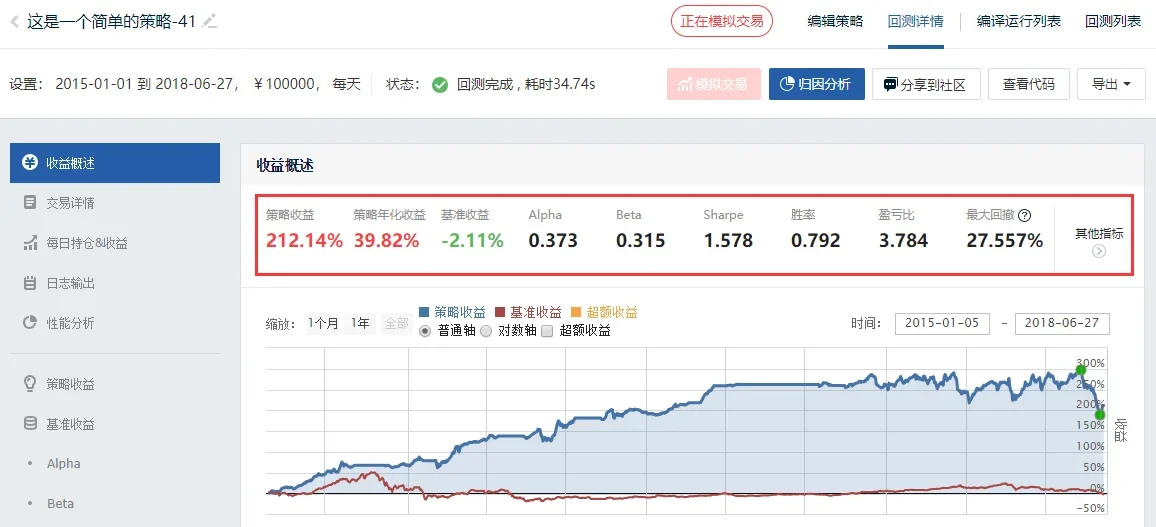Image resolution: width=1156 pixels, height=527 pixels.
Task: Click the max drawdown value 27.557%
Action: coord(1004,240)
